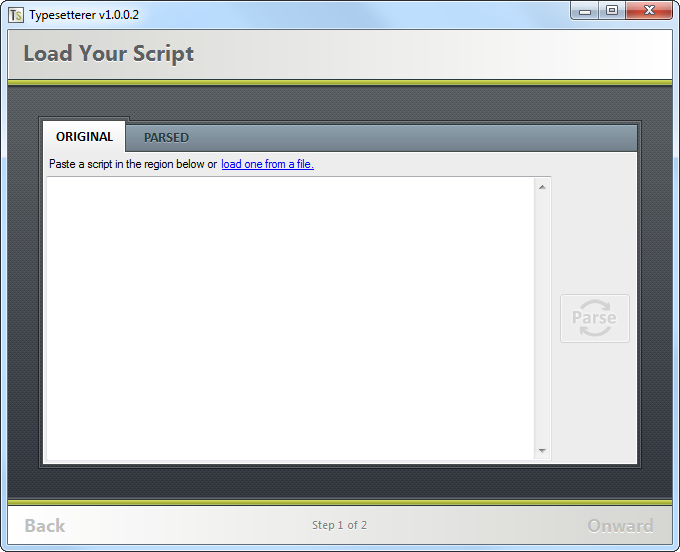This screenshot has height=552, width=680.
Task: Minimize the Typesetterer window
Action: tap(585, 11)
